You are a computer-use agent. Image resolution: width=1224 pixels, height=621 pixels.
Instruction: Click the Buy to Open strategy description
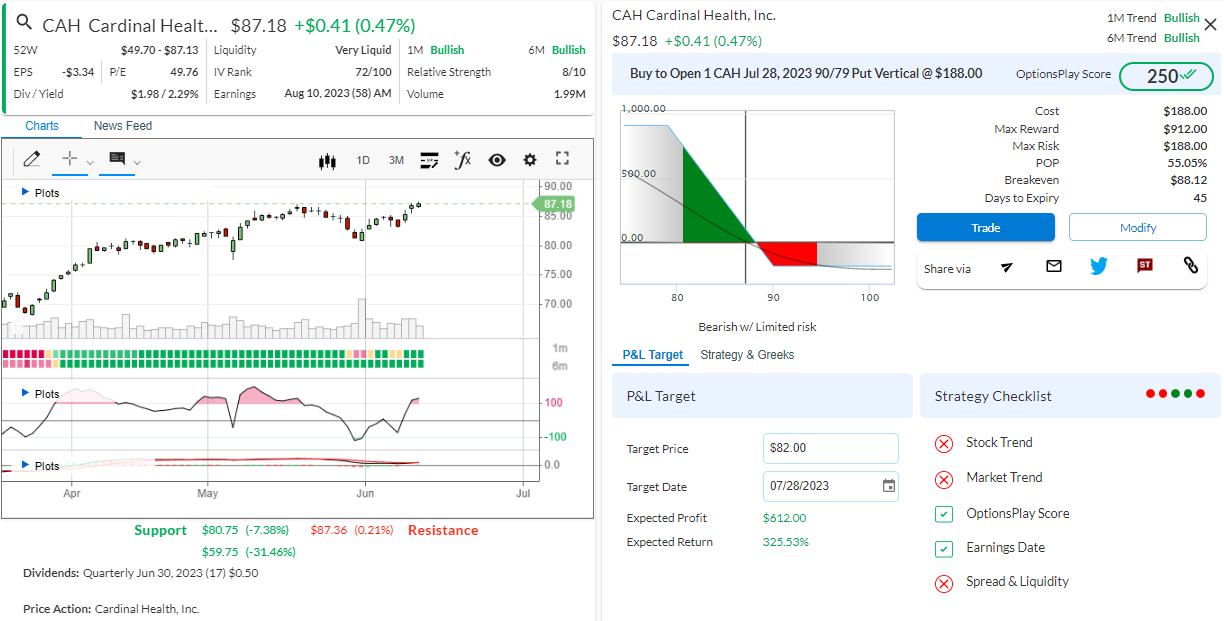[806, 73]
